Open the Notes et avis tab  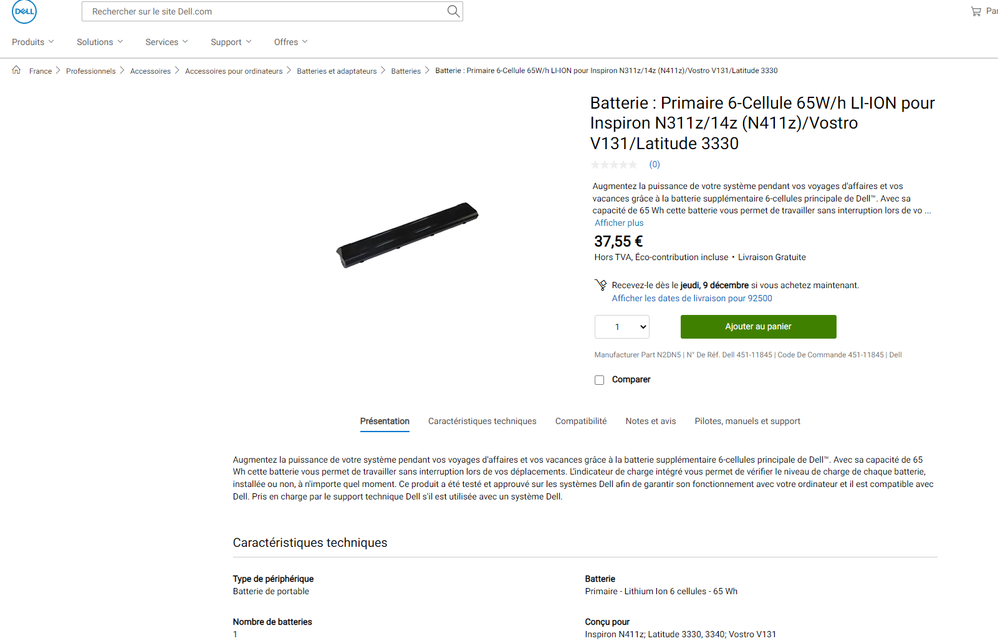[x=650, y=421]
